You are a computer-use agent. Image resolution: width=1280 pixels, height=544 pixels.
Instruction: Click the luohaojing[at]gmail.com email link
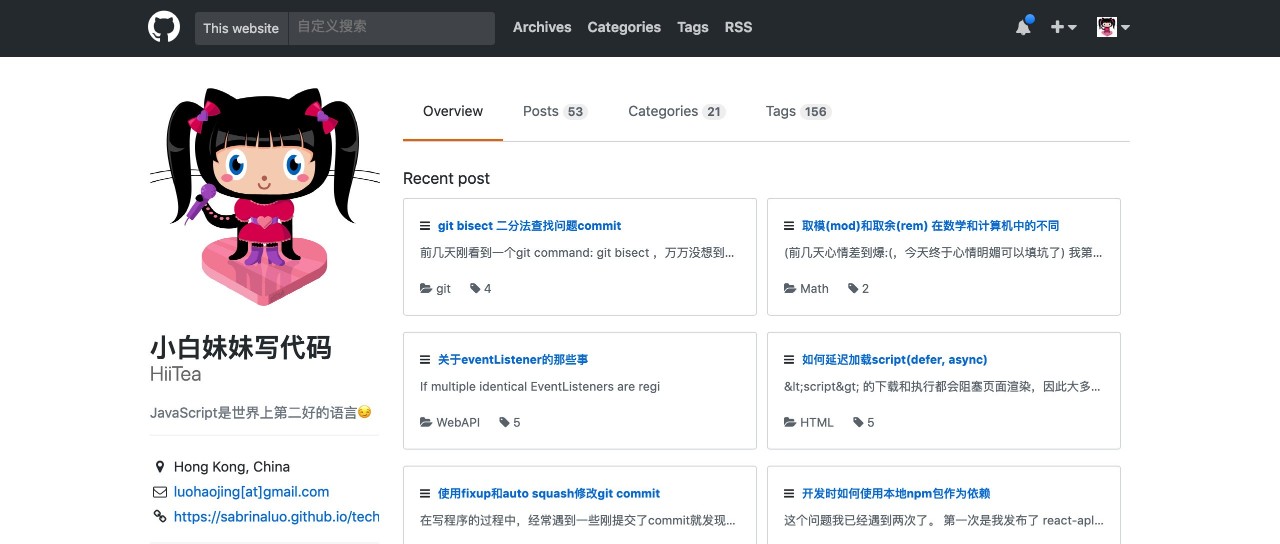[251, 492]
